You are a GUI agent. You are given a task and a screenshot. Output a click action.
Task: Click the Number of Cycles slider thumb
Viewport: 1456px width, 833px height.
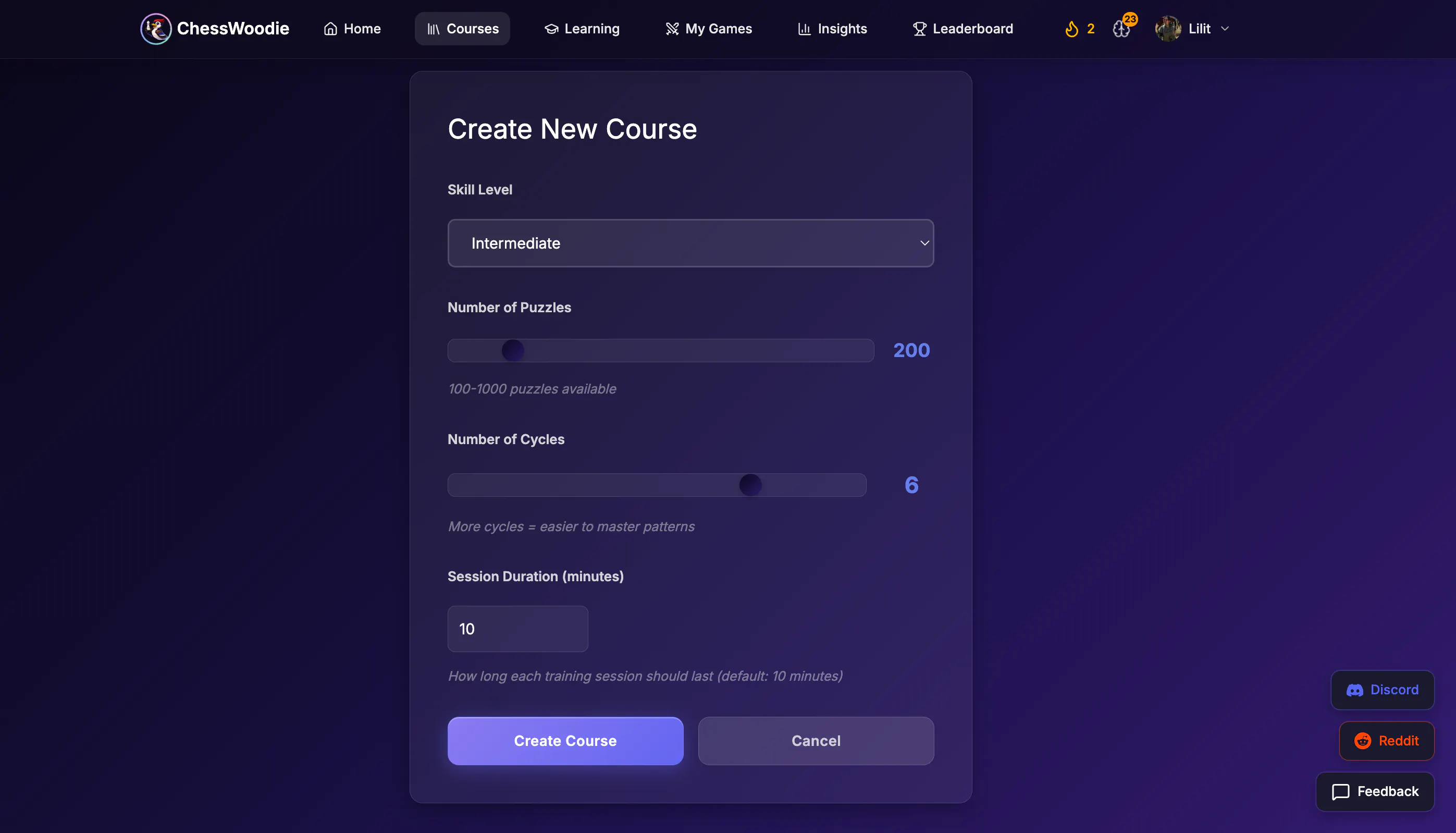click(x=750, y=485)
